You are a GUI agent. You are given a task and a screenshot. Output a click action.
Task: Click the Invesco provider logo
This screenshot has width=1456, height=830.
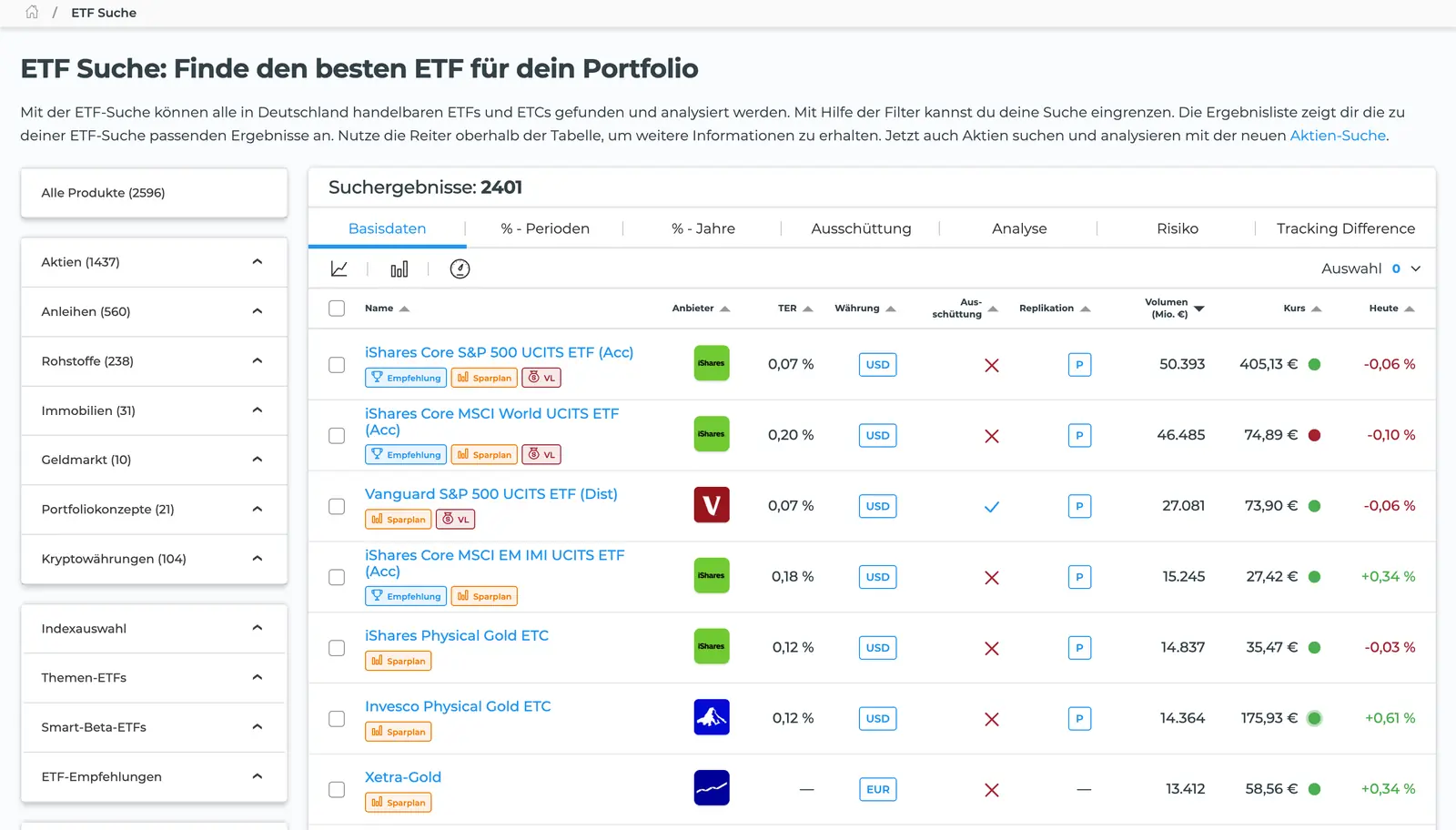tap(712, 717)
